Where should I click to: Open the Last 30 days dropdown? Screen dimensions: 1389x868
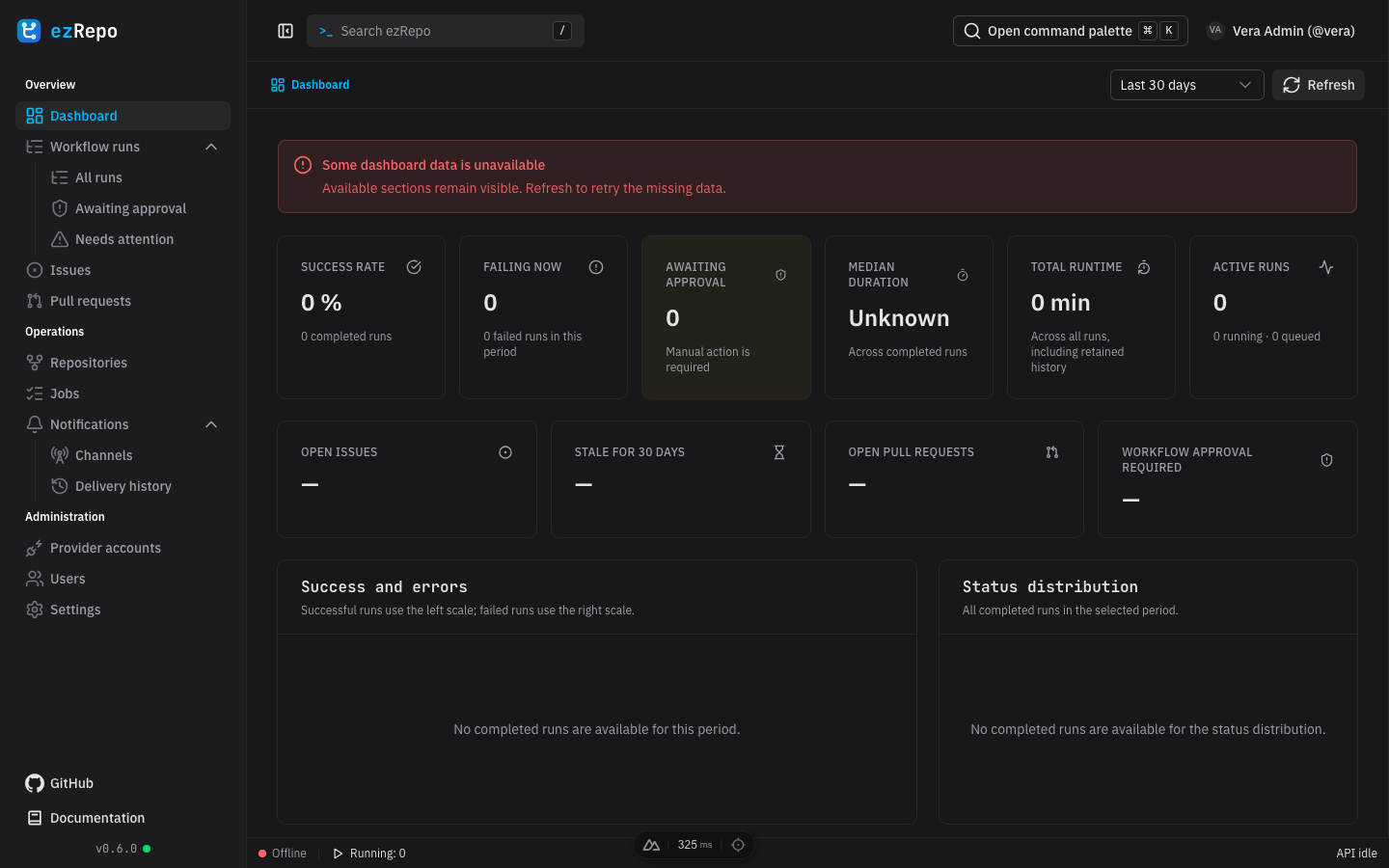[x=1186, y=85]
